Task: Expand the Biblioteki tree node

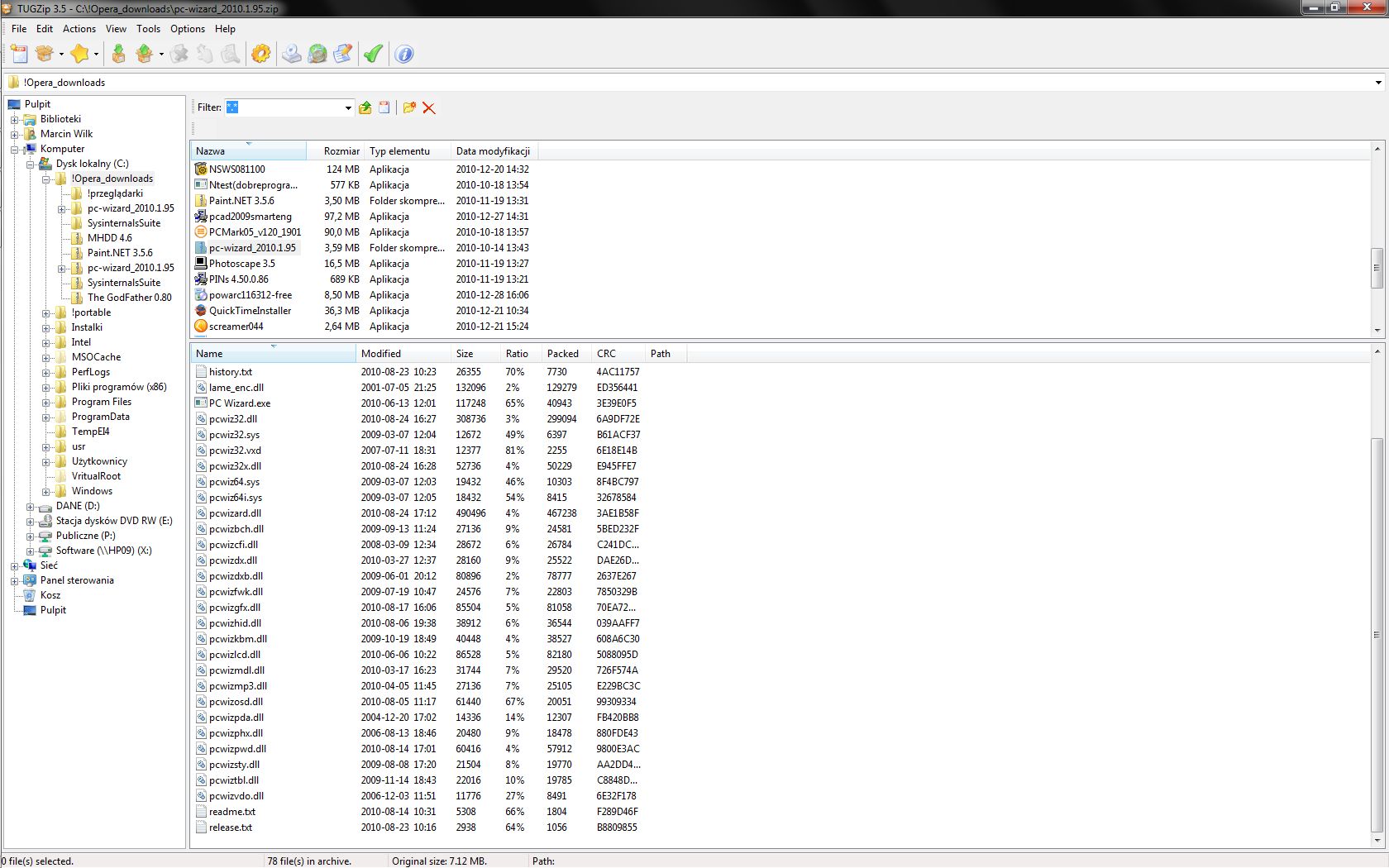Action: (x=14, y=119)
